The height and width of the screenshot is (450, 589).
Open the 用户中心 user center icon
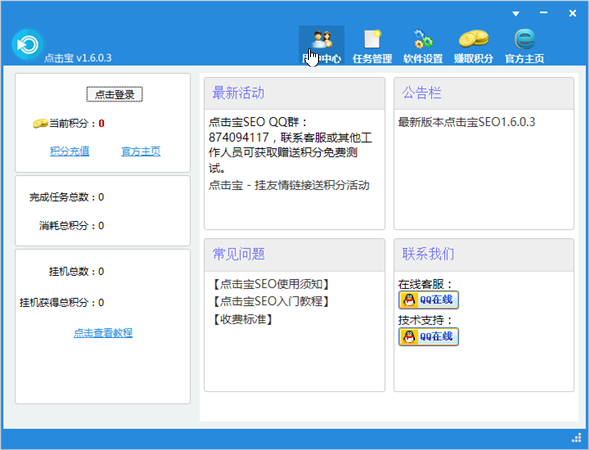pos(322,45)
